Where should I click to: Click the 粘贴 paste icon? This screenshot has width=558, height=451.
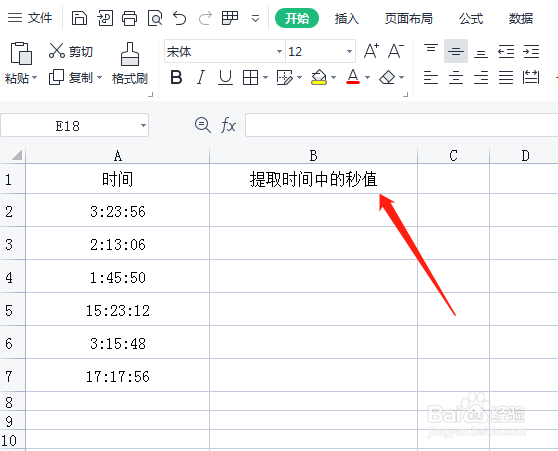click(x=21, y=53)
